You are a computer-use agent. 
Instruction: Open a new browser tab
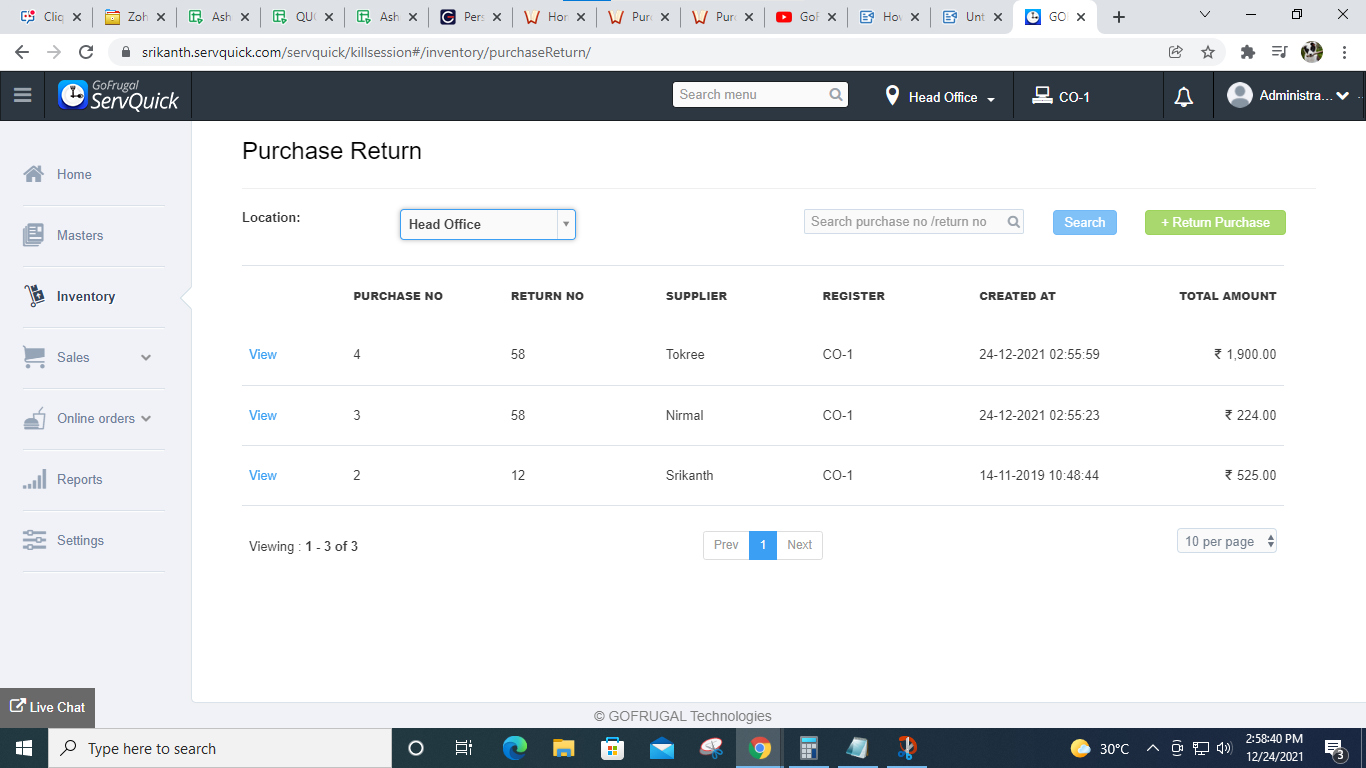pos(1119,17)
